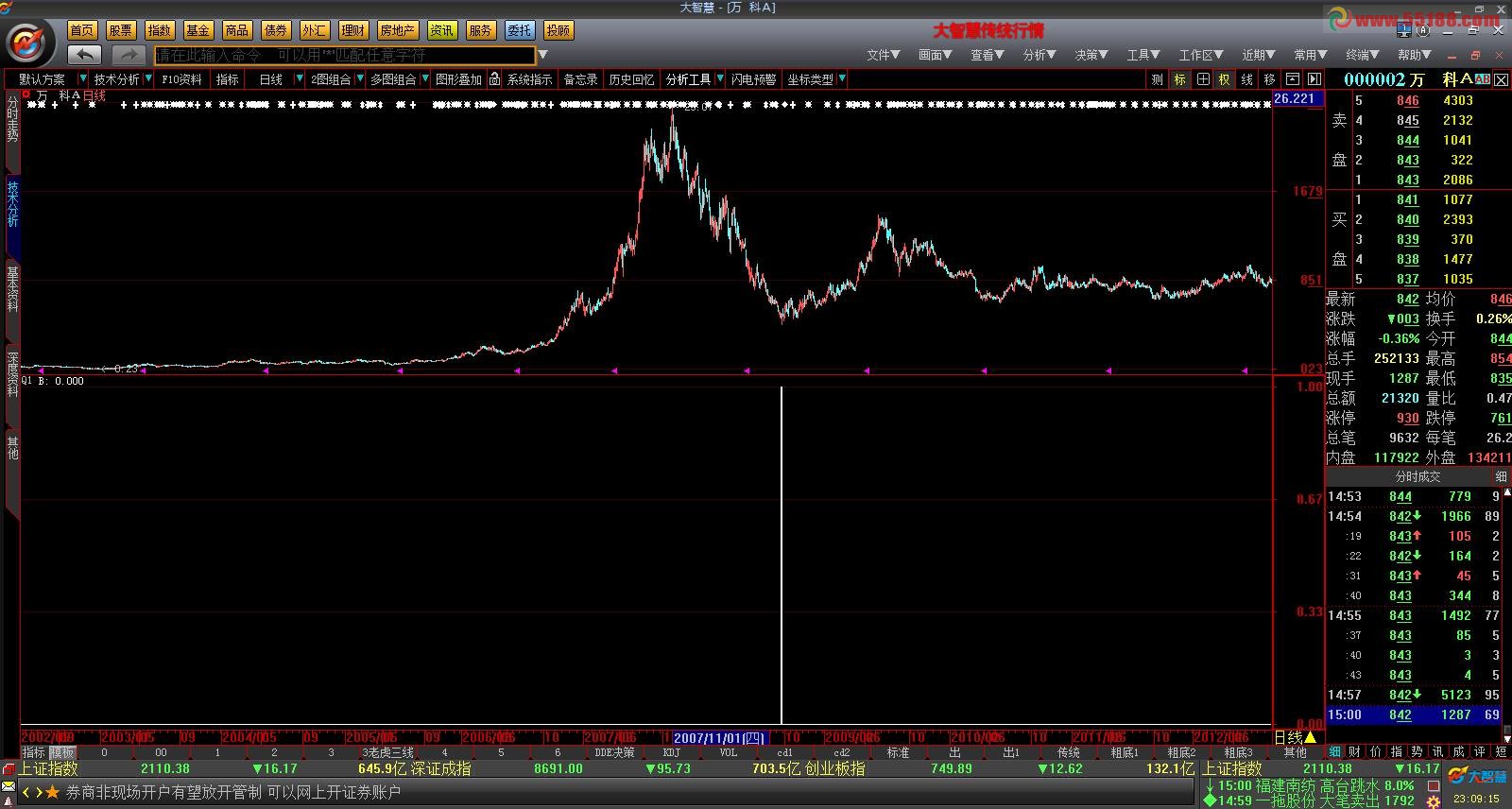Click the white cursor line in indicator pane
Image resolution: width=1512 pixels, height=809 pixels.
coord(782,555)
